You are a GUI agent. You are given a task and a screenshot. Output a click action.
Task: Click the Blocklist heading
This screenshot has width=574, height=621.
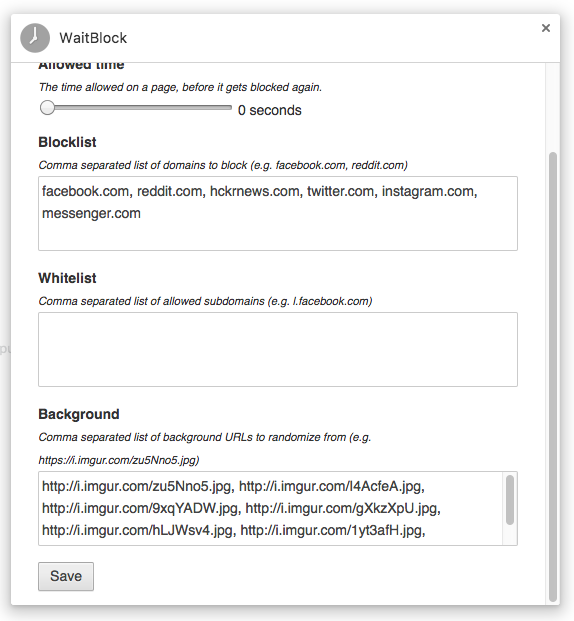click(x=67, y=142)
